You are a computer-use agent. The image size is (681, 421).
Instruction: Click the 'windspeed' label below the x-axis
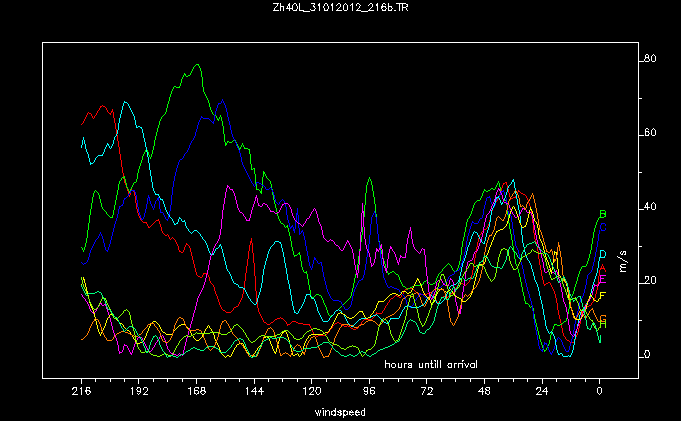(340, 412)
